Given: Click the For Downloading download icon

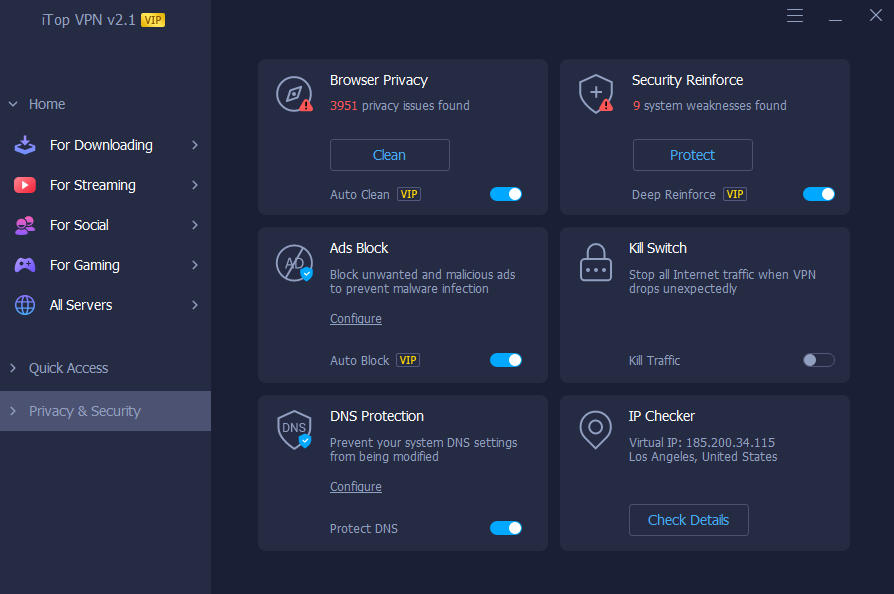Looking at the screenshot, I should click(x=25, y=145).
